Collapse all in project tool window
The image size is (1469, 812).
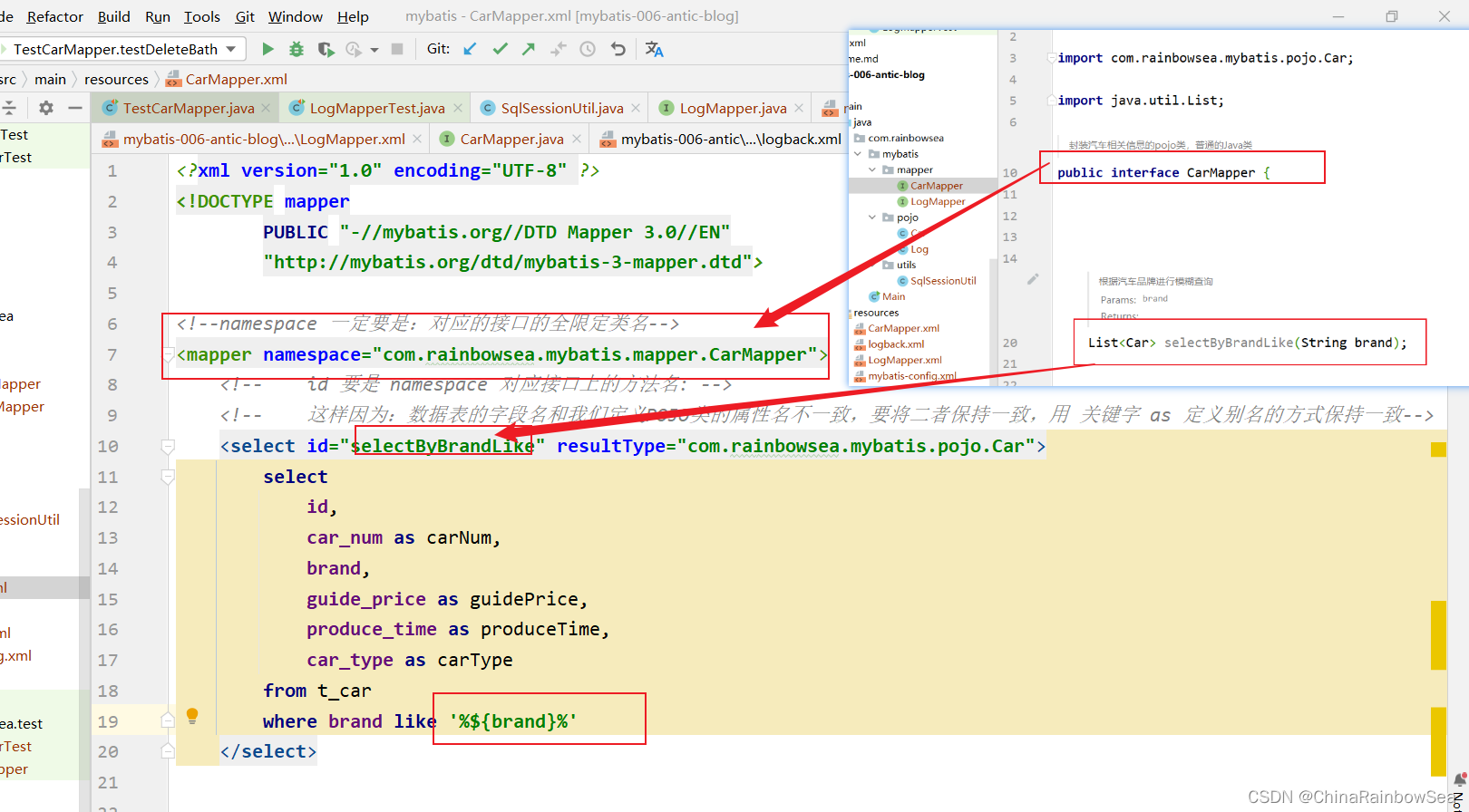point(9,108)
